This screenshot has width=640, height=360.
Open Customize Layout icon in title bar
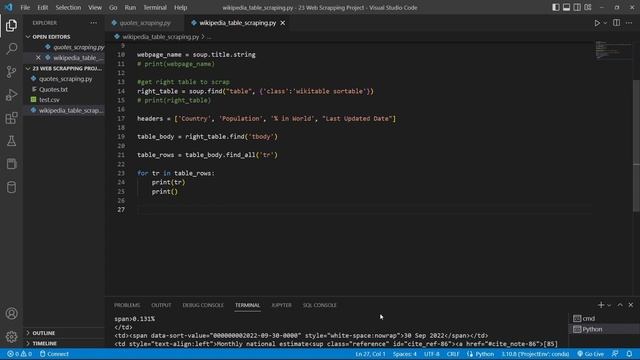click(x=588, y=7)
